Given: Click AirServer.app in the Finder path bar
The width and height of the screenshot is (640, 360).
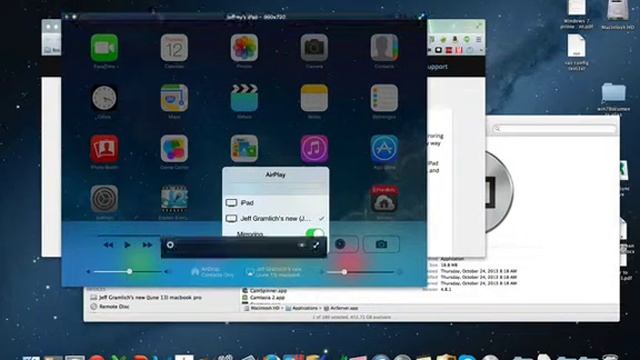Looking at the screenshot, I should (x=342, y=309).
